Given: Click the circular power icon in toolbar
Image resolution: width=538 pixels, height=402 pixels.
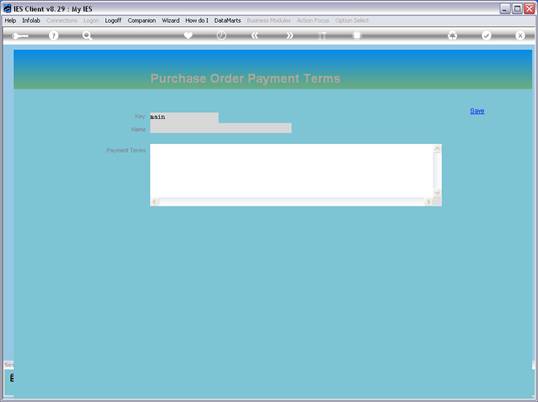Looking at the screenshot, I should click(221, 35).
